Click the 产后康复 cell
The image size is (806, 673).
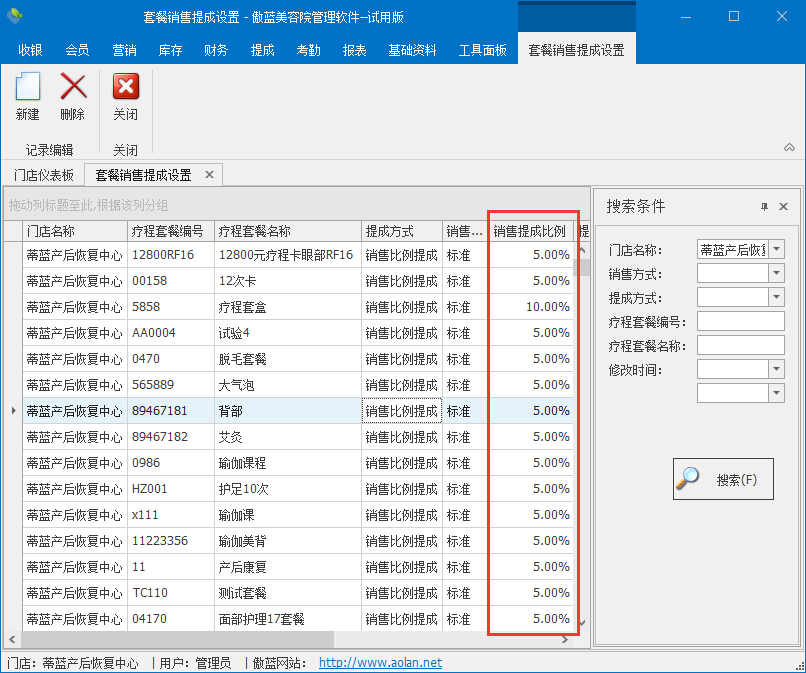click(x=288, y=567)
